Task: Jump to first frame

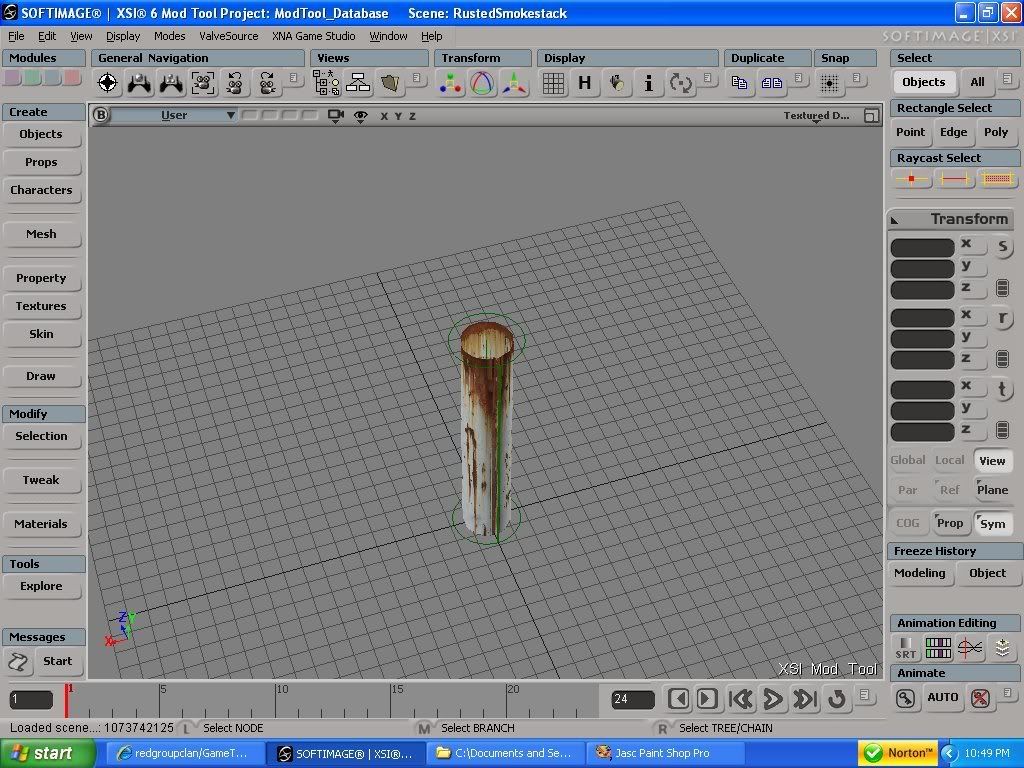Action: tap(741, 699)
